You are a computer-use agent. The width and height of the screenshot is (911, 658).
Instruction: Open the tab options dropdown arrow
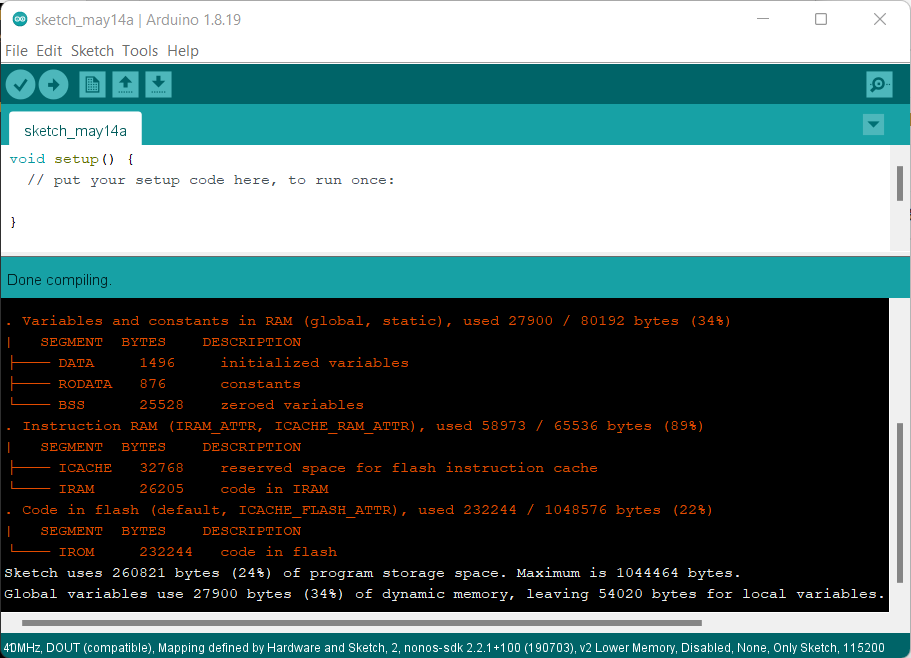click(873, 124)
